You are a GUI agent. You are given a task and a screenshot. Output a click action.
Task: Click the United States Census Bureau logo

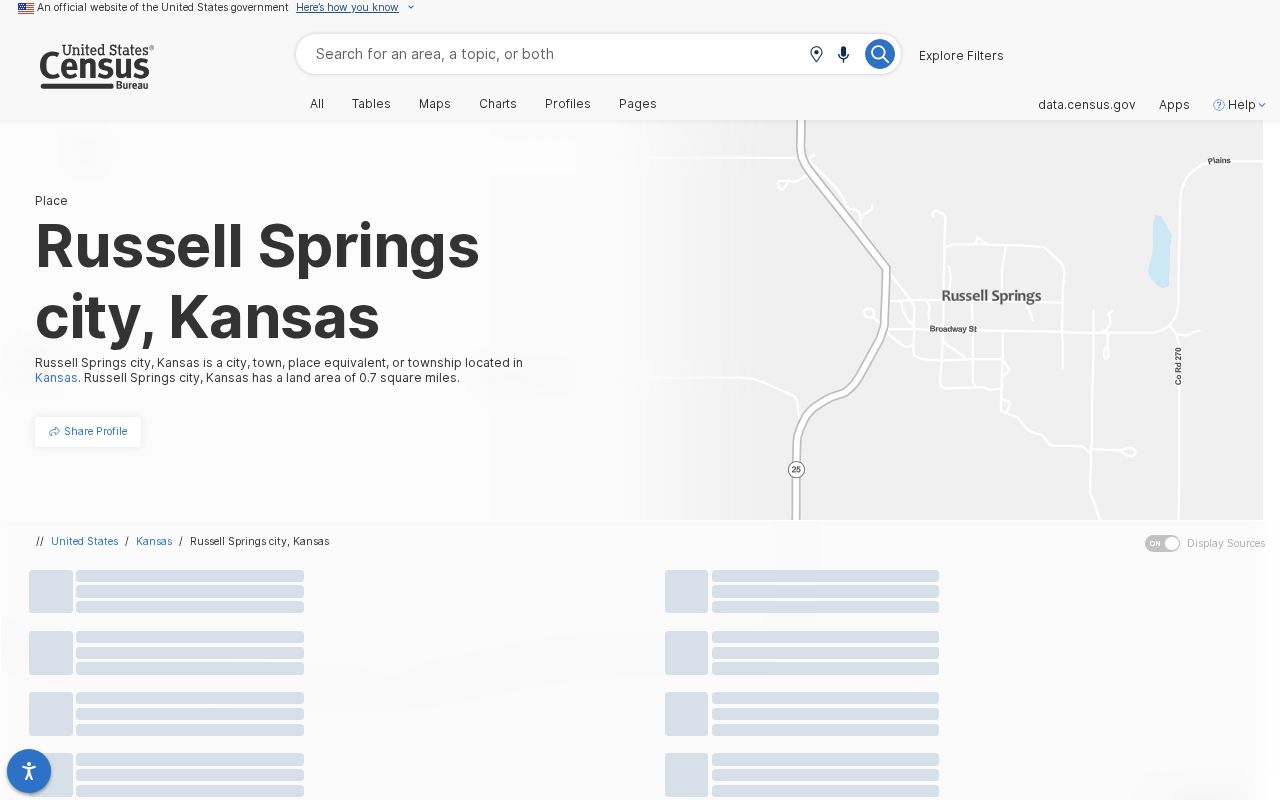[96, 67]
